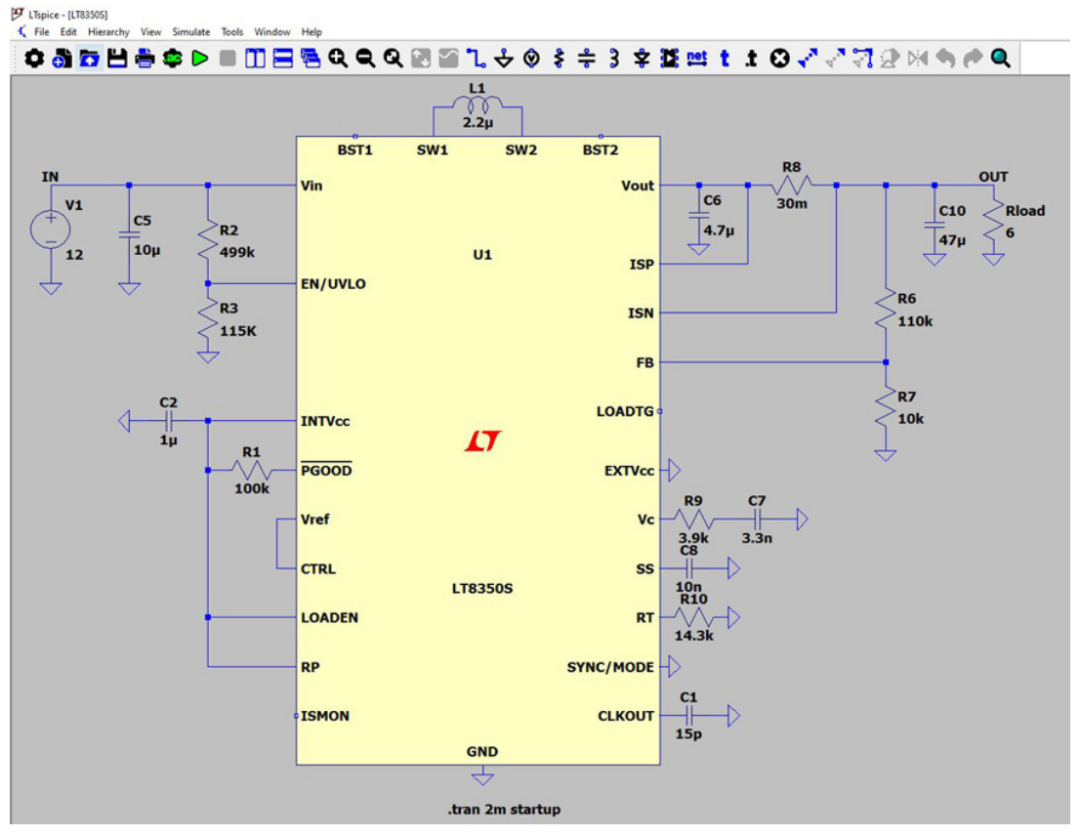
Task: Click the Rload resistor symbol
Action: tap(993, 220)
